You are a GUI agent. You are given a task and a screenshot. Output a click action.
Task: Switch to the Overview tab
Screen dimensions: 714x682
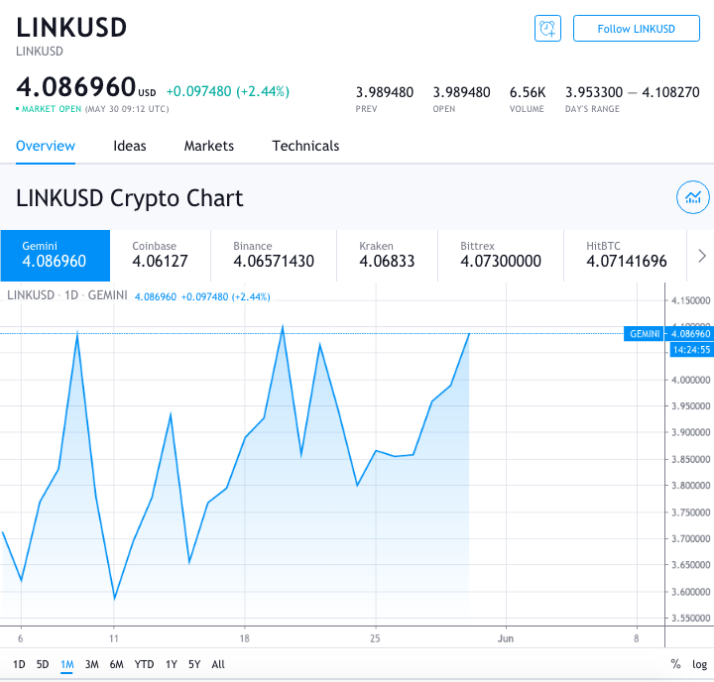click(45, 146)
